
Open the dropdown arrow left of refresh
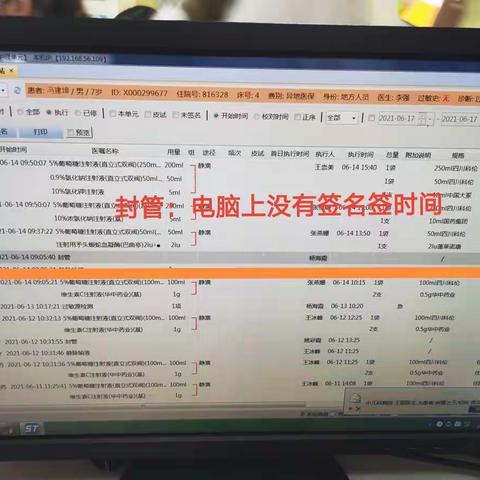3,90
